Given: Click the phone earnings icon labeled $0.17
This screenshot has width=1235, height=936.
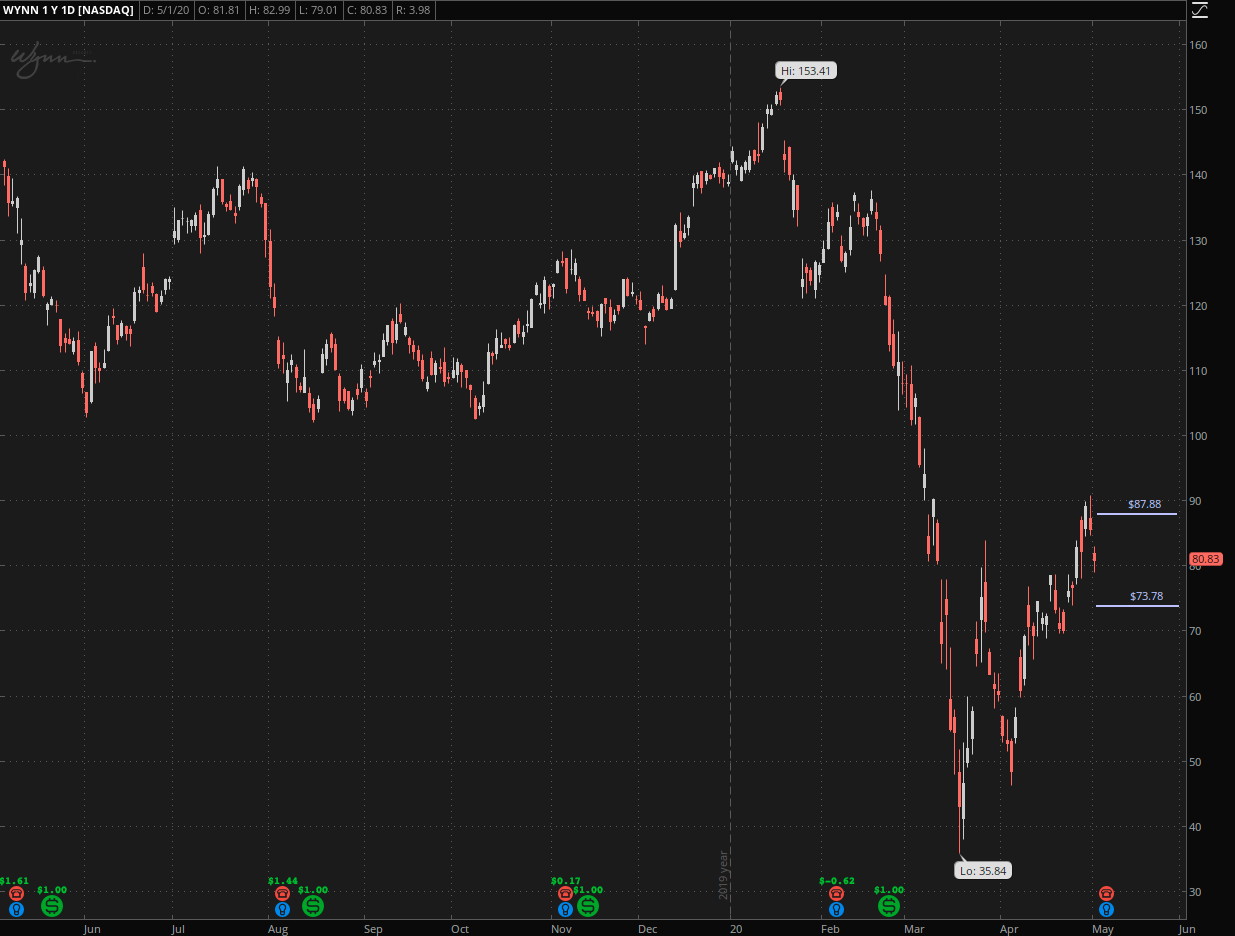Looking at the screenshot, I should [565, 893].
